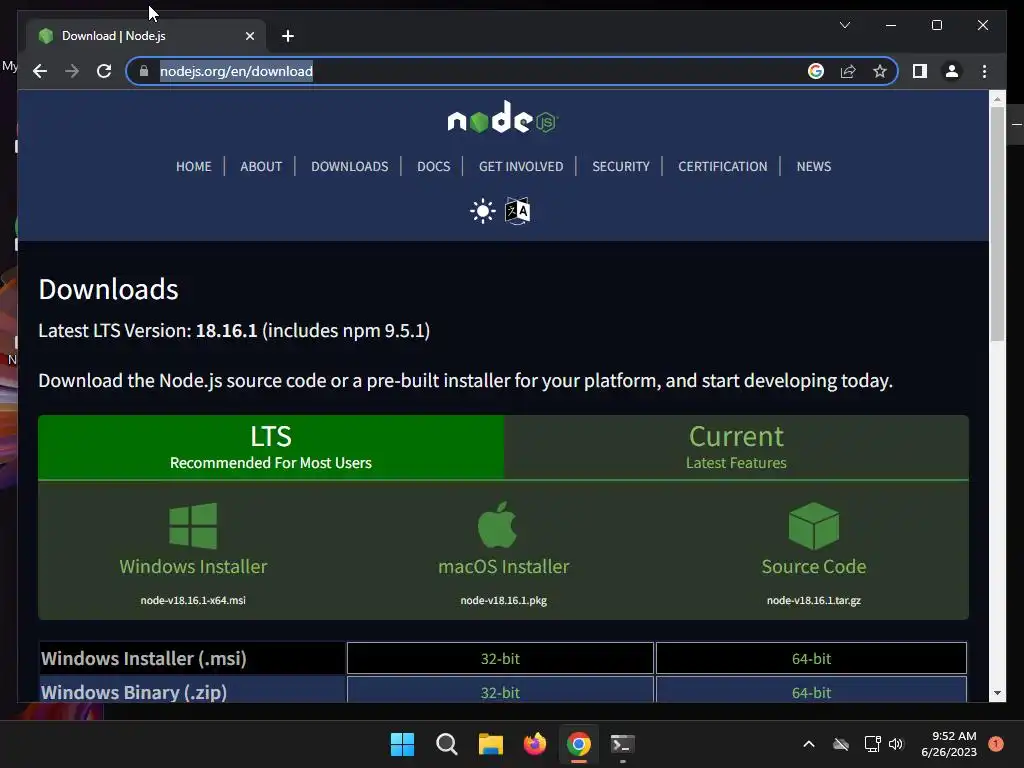
Task: Click the browser forward arrow
Action: pos(72,71)
